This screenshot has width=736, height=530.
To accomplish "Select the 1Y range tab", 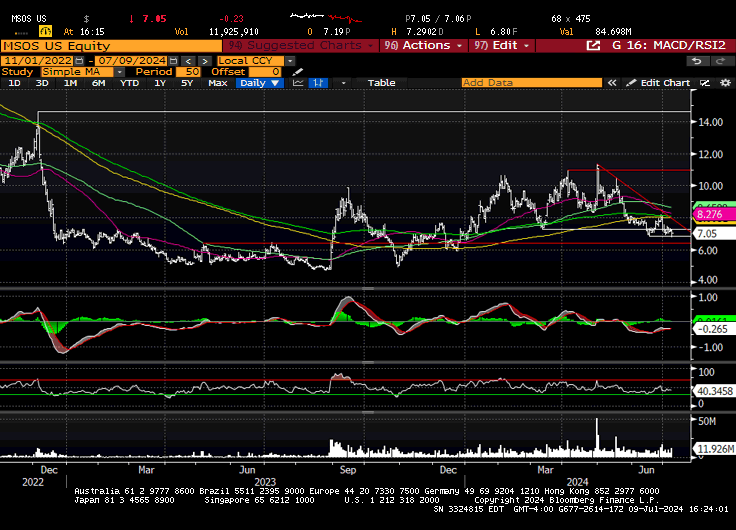I will tap(160, 83).
